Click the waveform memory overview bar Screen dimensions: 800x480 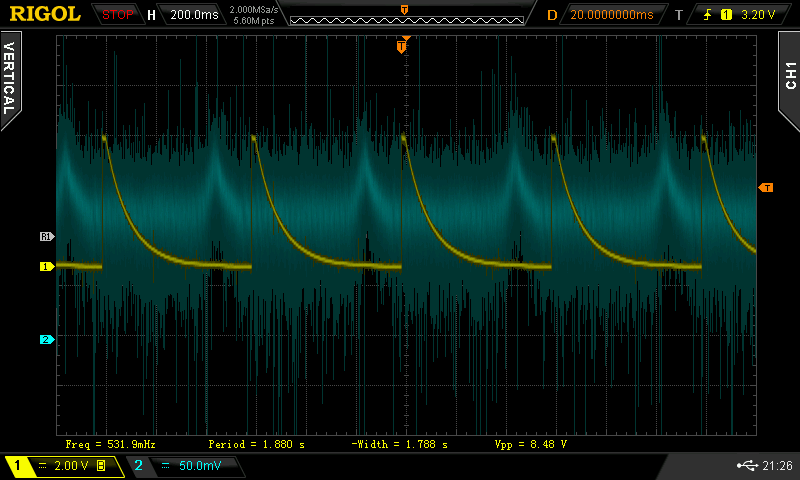pyautogui.click(x=407, y=20)
